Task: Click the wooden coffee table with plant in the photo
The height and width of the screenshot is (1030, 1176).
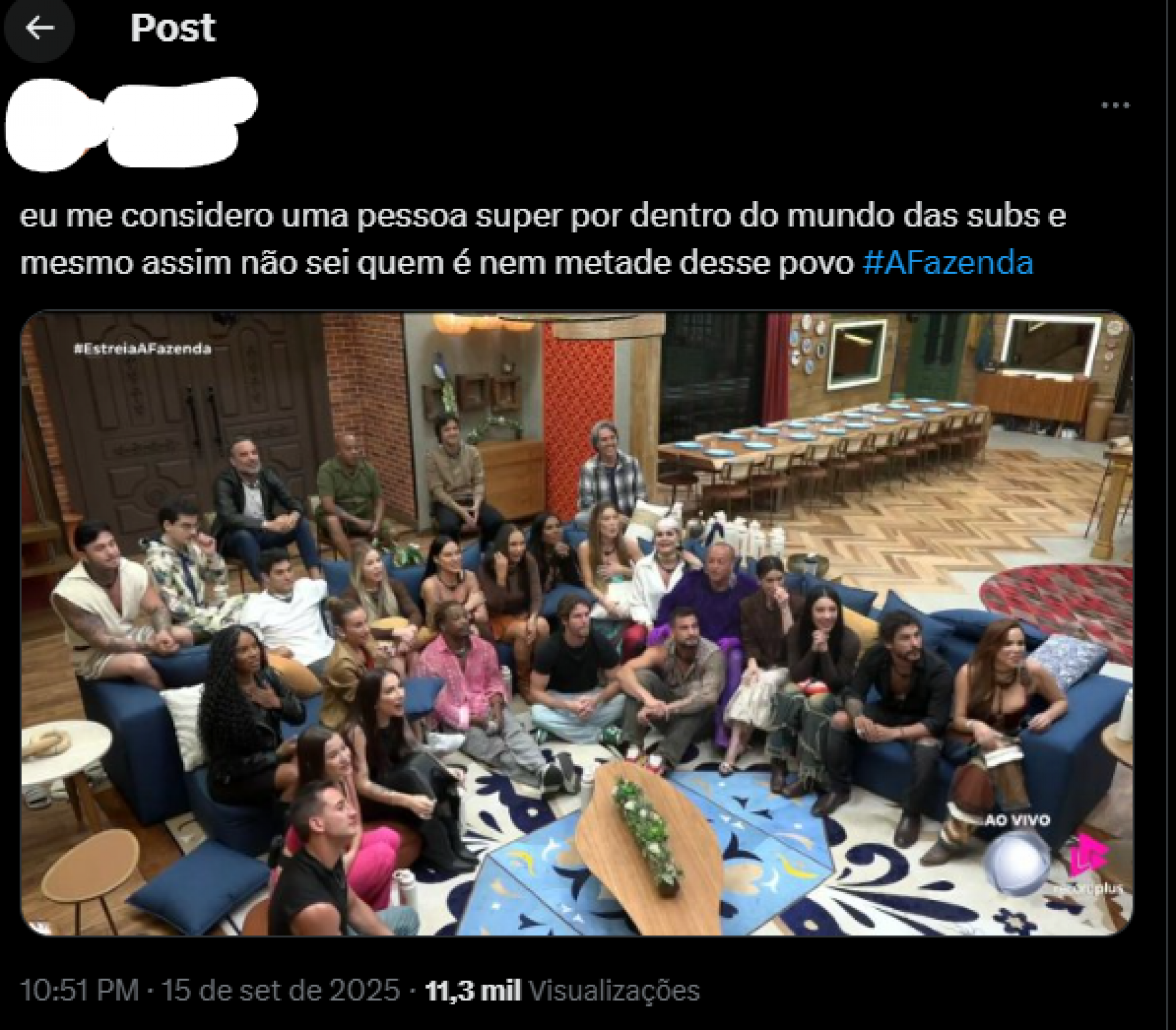Action: 650,846
